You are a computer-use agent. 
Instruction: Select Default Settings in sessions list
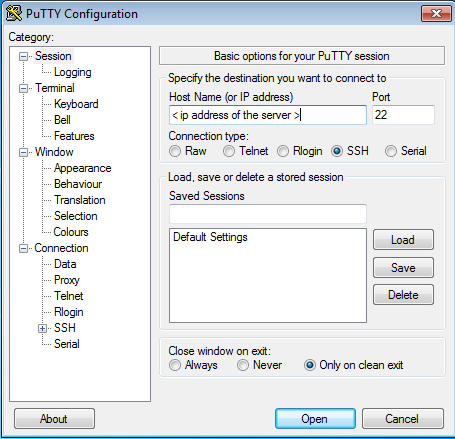pos(210,237)
